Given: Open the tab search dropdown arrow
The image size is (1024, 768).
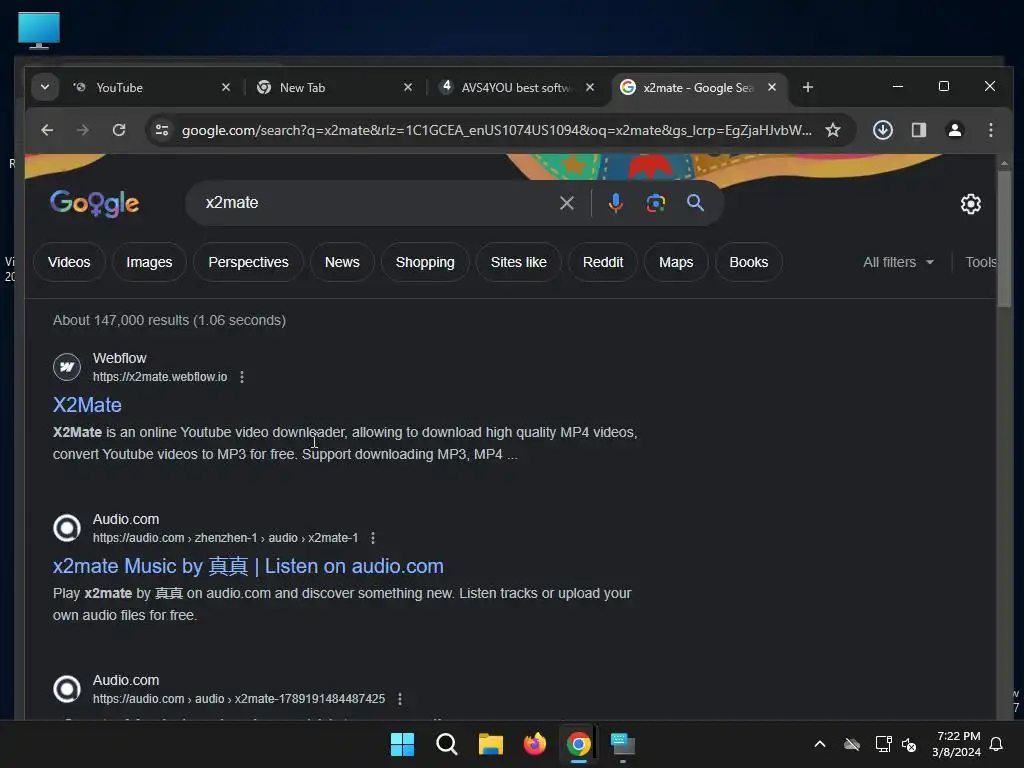Looking at the screenshot, I should coord(44,87).
